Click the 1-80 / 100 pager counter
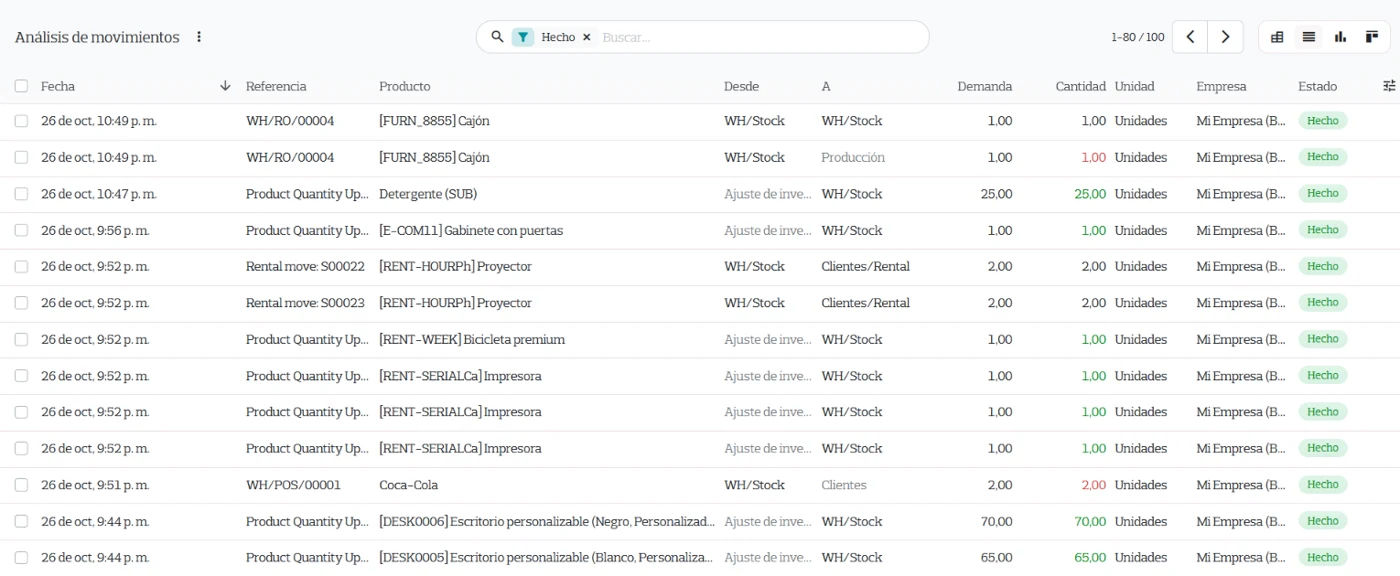 (1137, 37)
